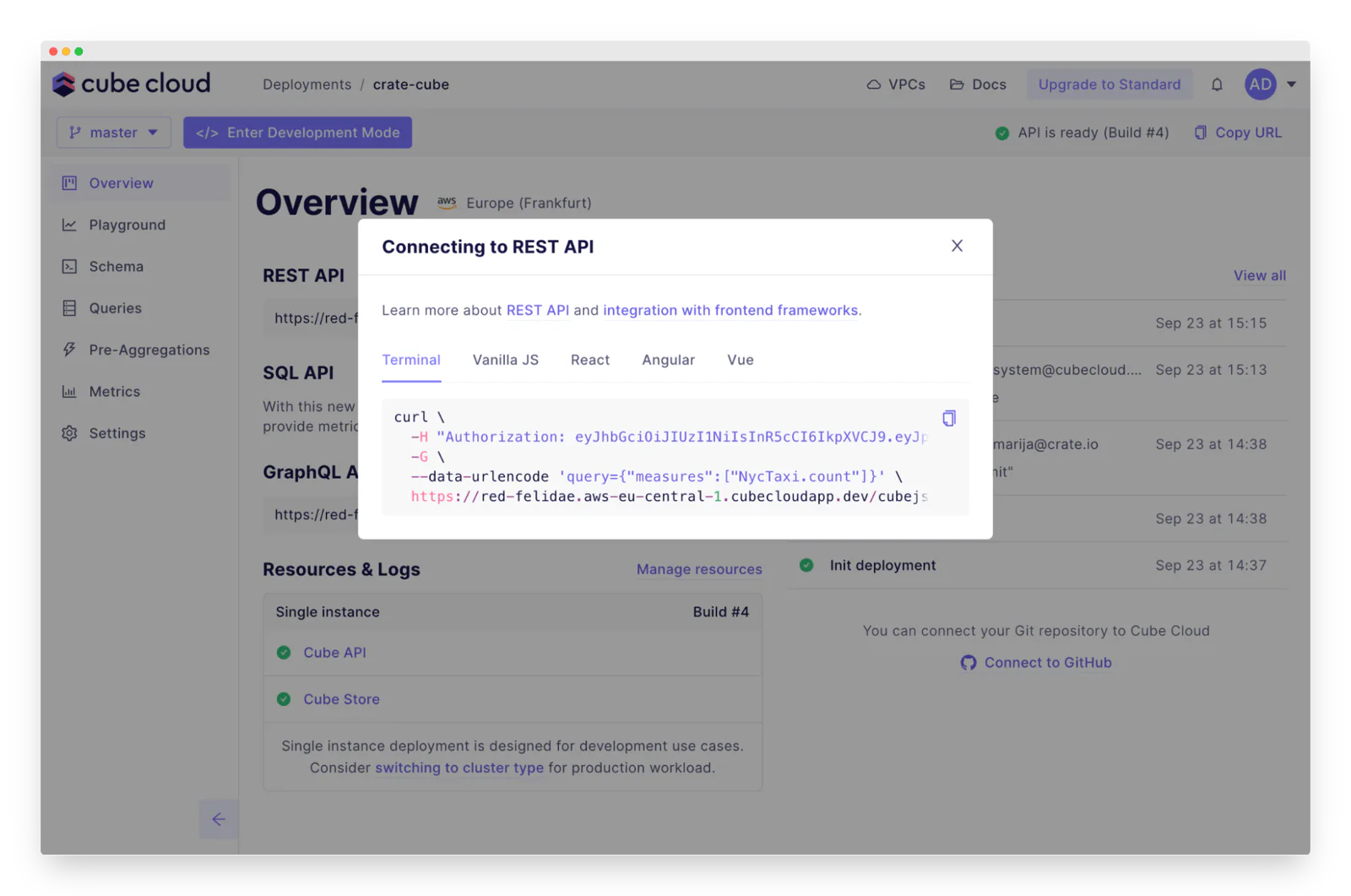The width and height of the screenshot is (1351, 896).
Task: Click Build #4 label in resources
Action: (x=721, y=612)
